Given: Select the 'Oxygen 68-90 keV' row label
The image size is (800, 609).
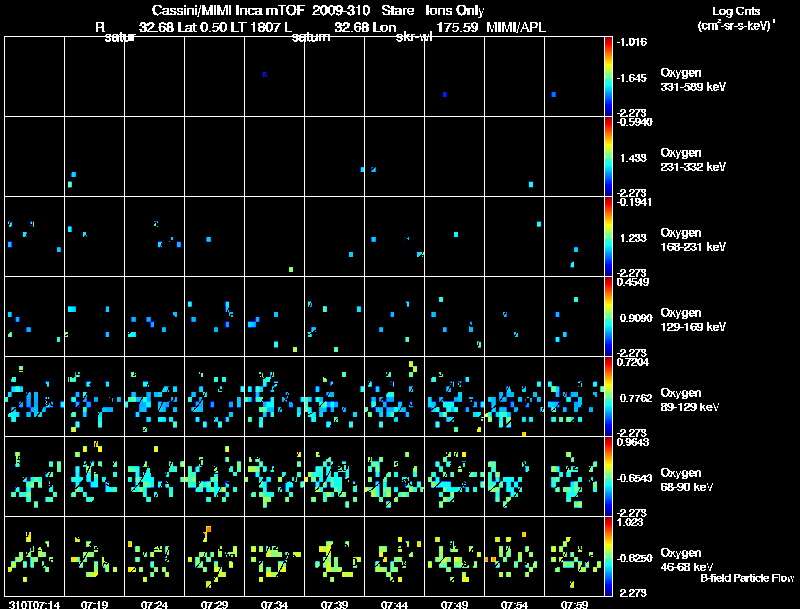Looking at the screenshot, I should point(687,480).
